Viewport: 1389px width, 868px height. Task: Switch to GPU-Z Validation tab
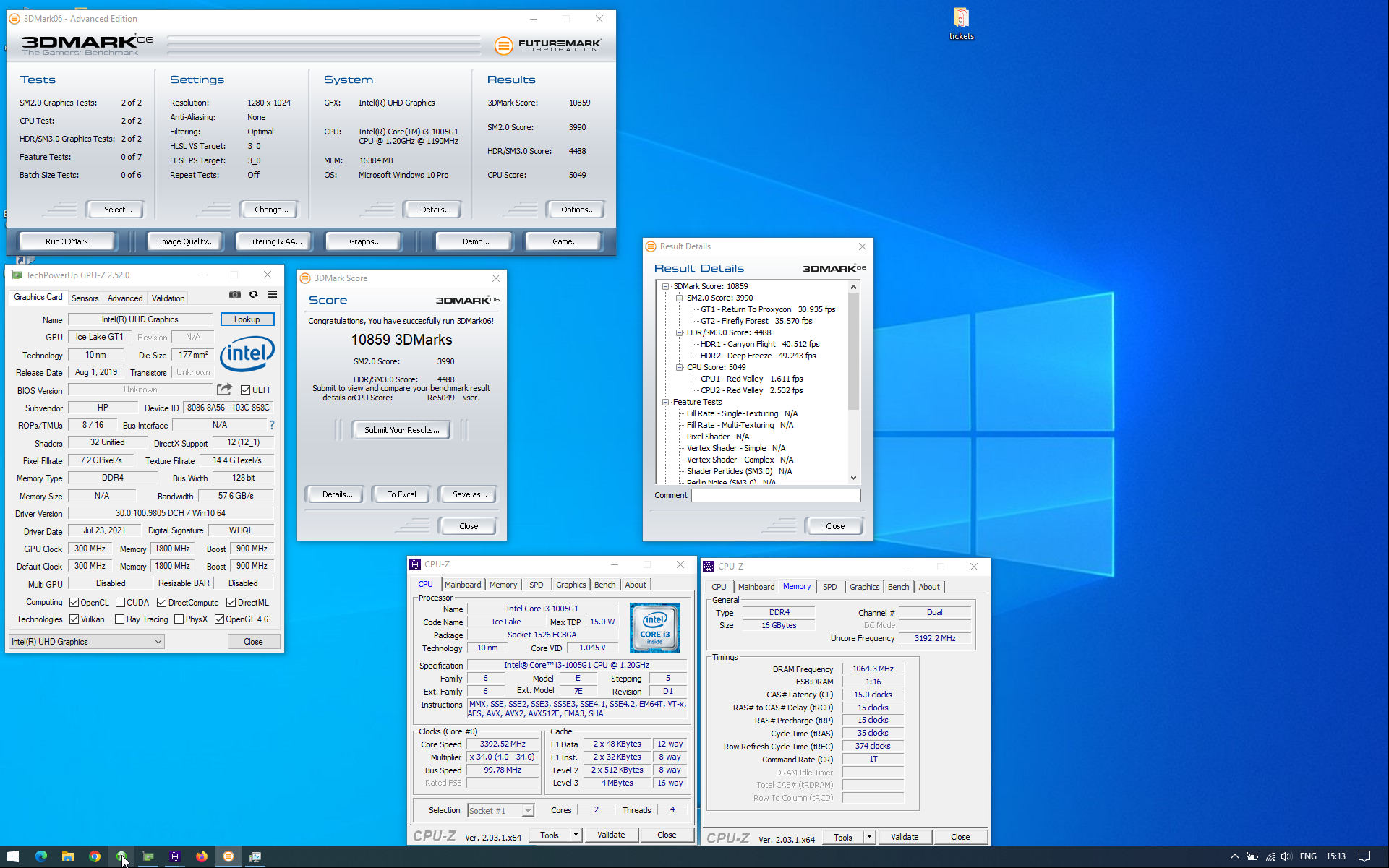pyautogui.click(x=168, y=298)
